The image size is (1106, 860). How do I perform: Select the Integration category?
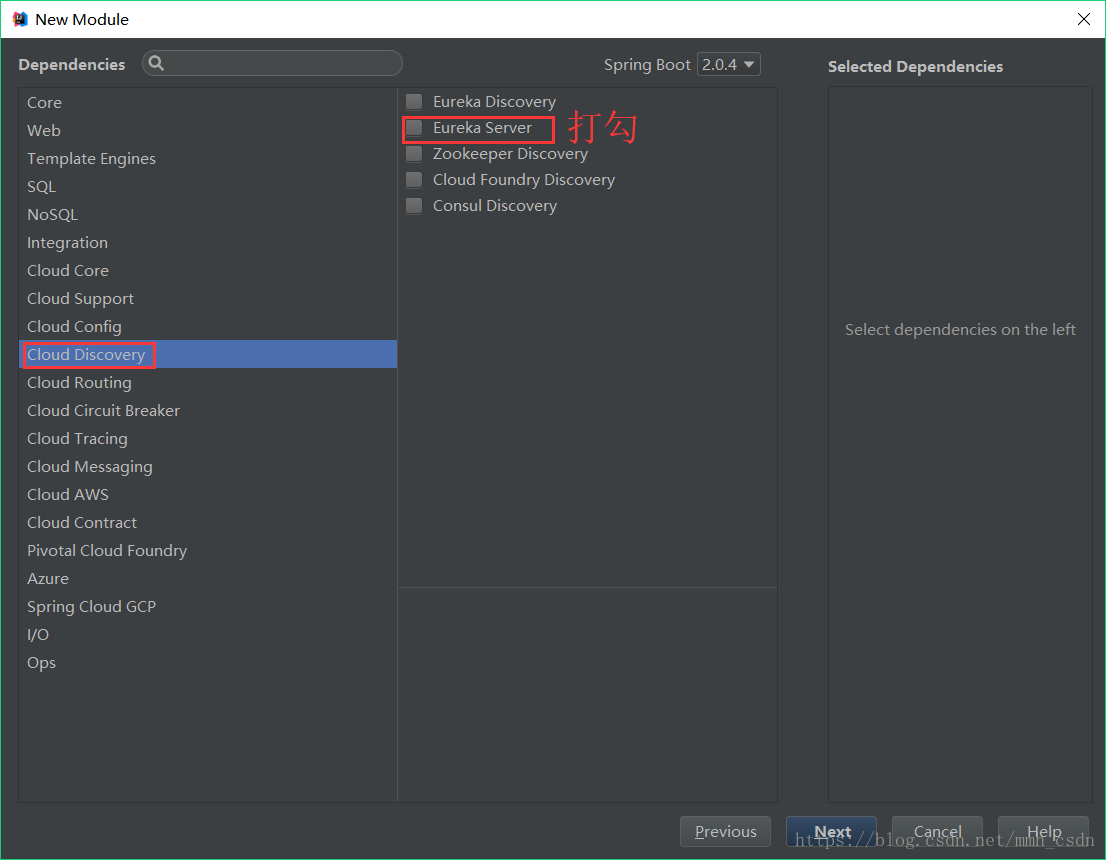[x=208, y=243]
